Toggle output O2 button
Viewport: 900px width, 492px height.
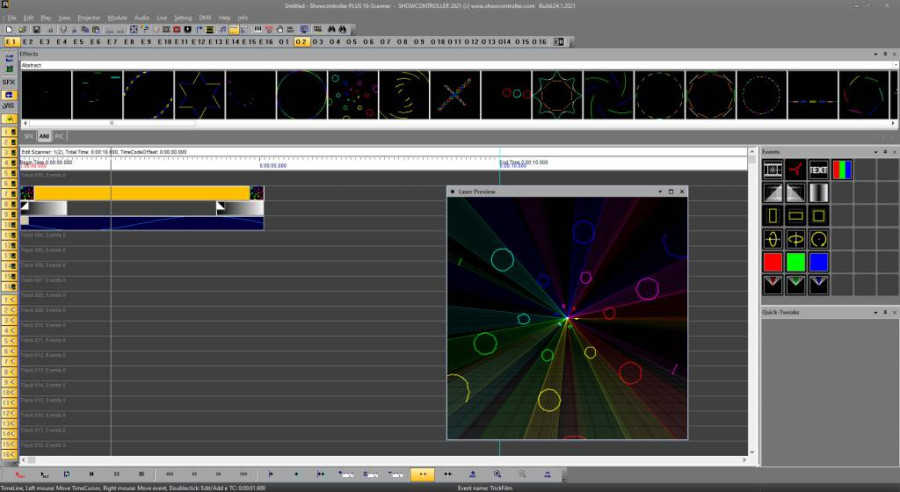tap(301, 42)
